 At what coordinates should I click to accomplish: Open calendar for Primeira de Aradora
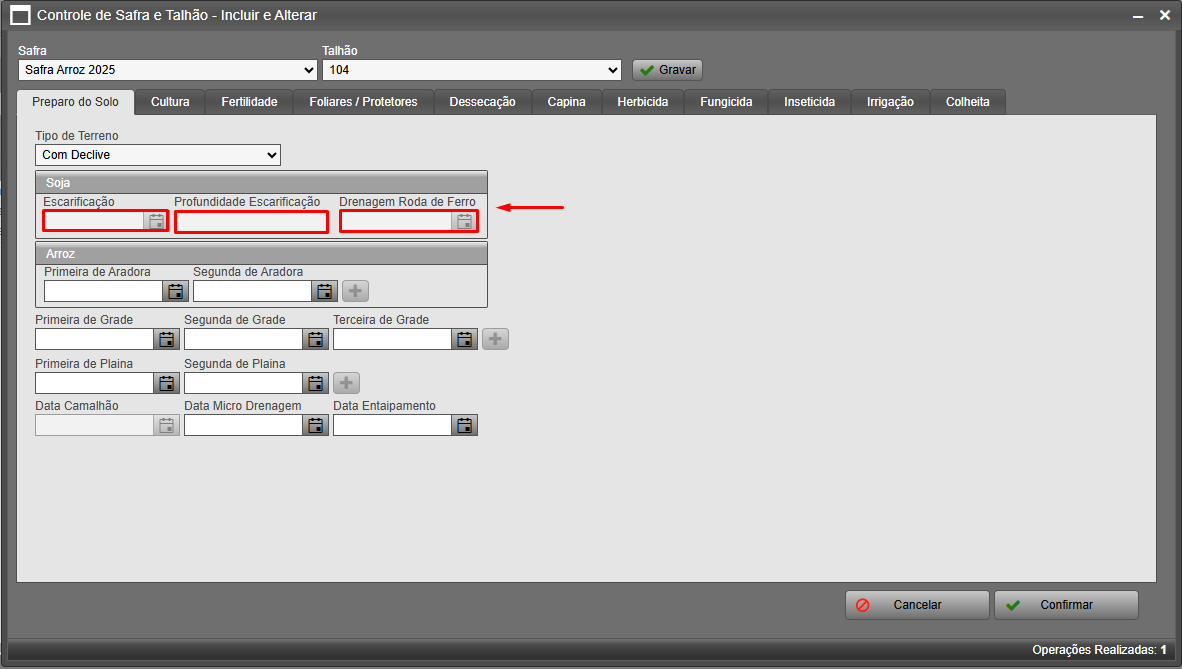(x=175, y=291)
